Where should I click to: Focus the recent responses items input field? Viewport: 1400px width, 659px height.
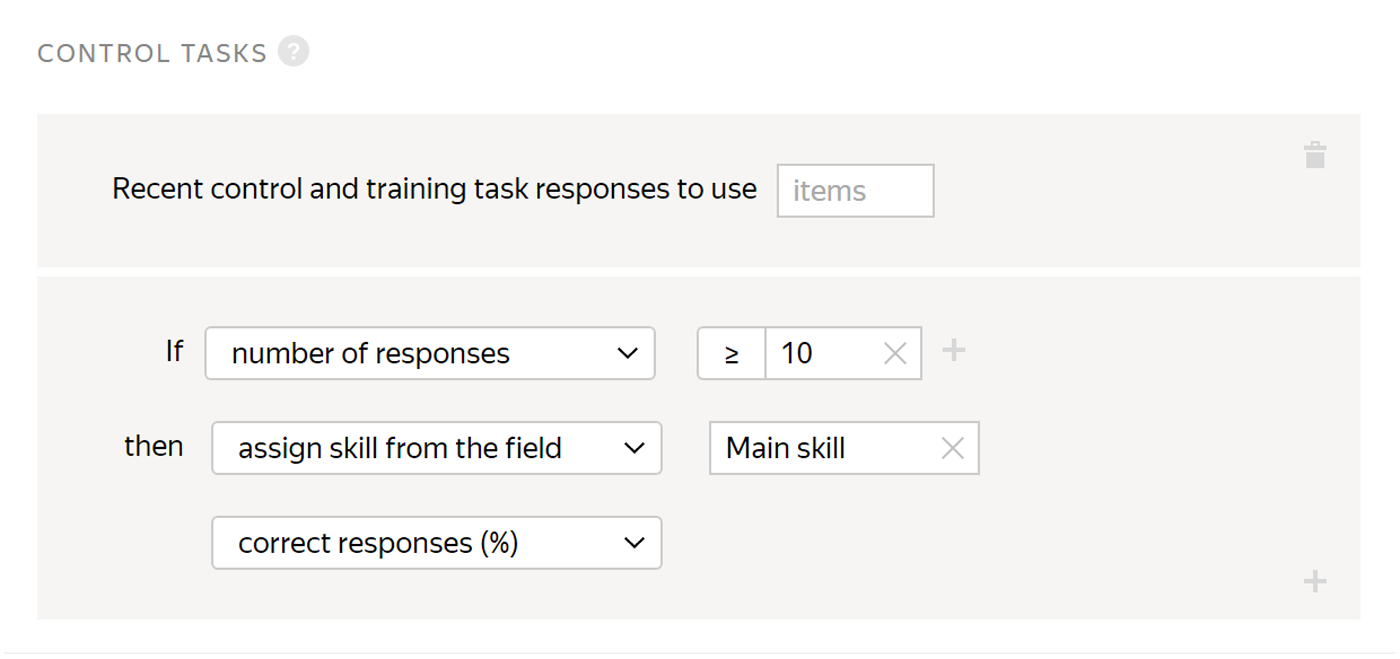pos(855,191)
